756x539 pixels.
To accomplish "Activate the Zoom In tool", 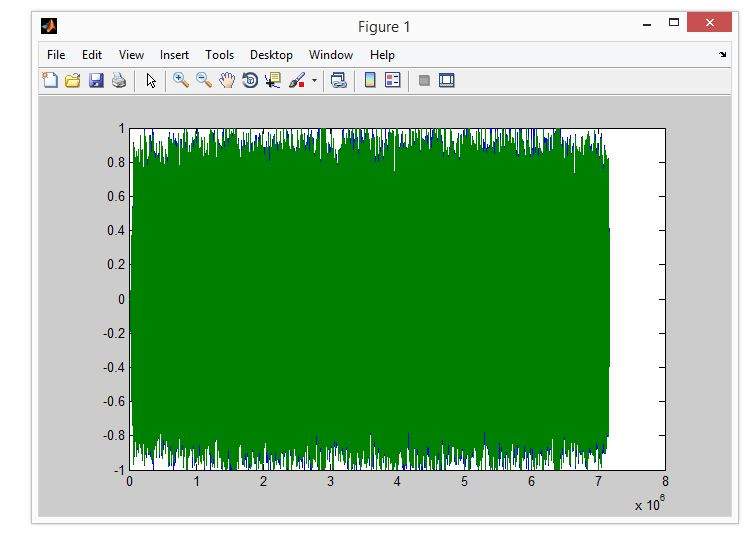I will [x=181, y=80].
